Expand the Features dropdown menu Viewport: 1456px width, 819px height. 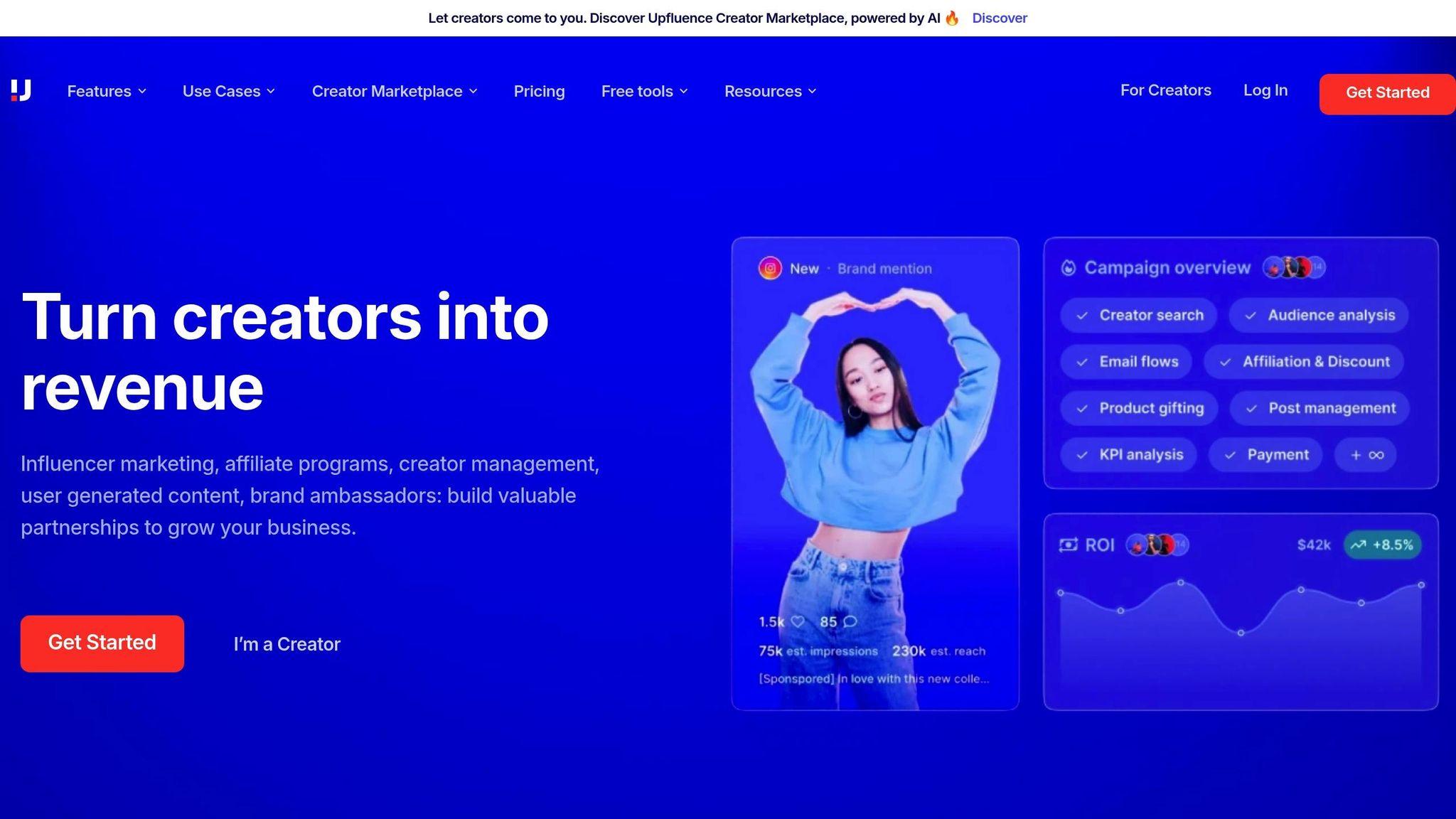(x=107, y=91)
